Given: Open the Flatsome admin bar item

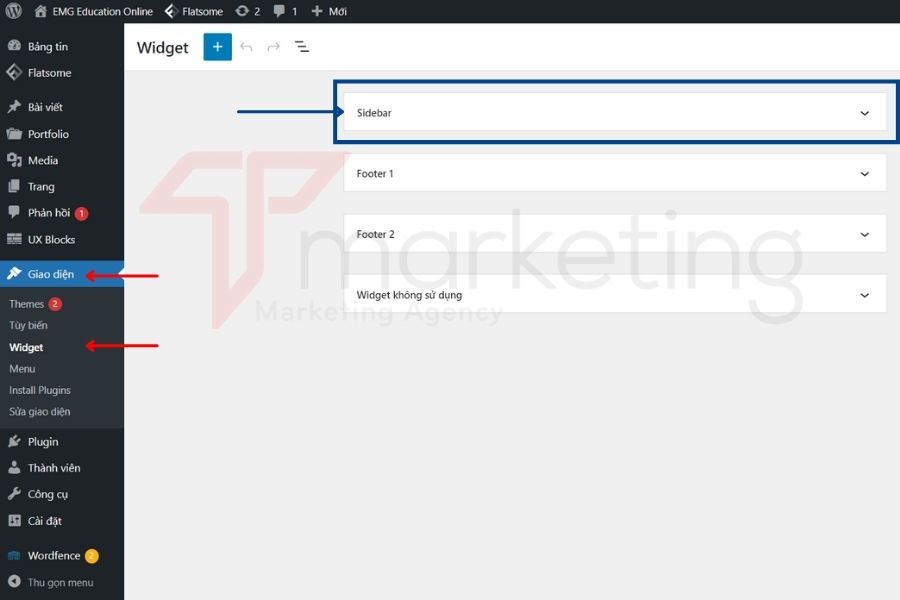Looking at the screenshot, I should [x=193, y=11].
